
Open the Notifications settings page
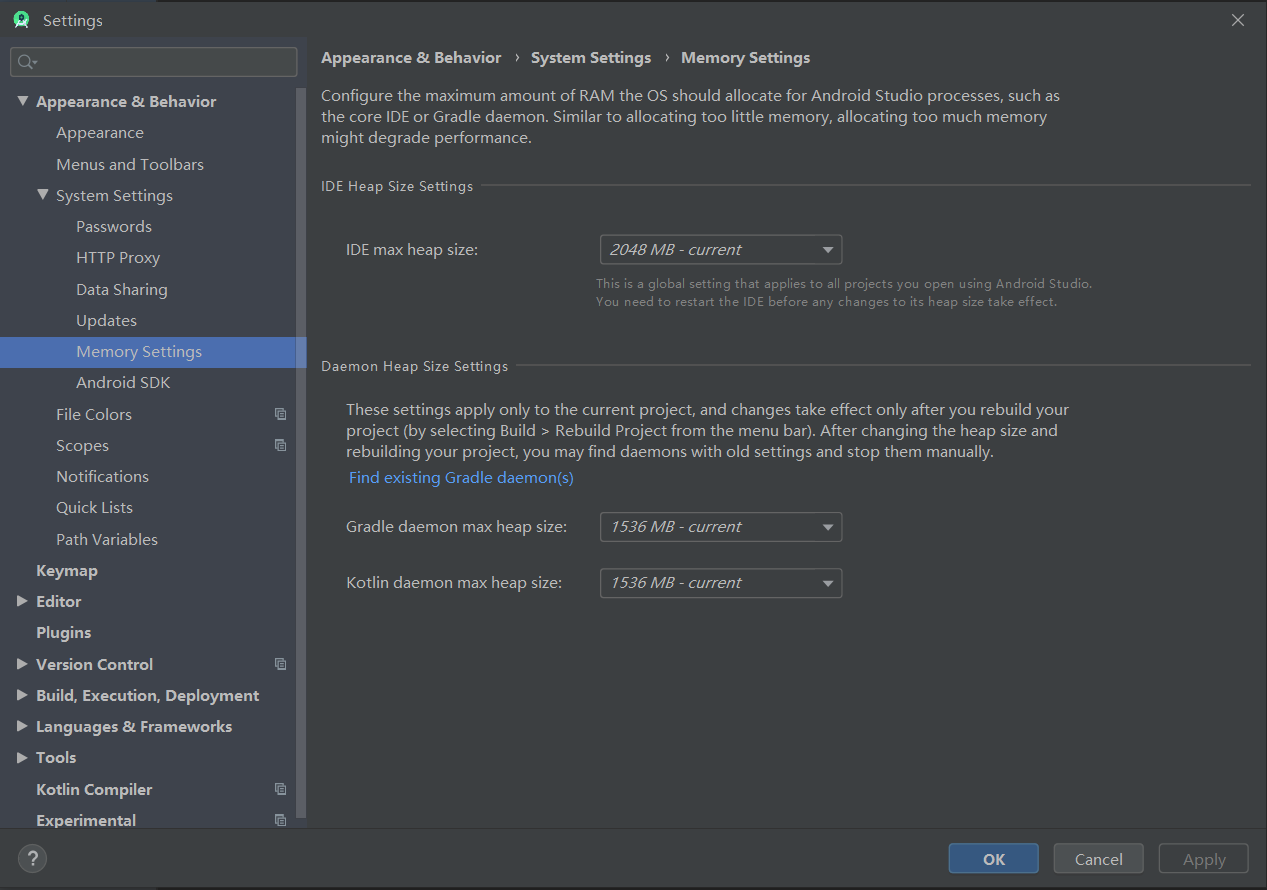point(102,476)
